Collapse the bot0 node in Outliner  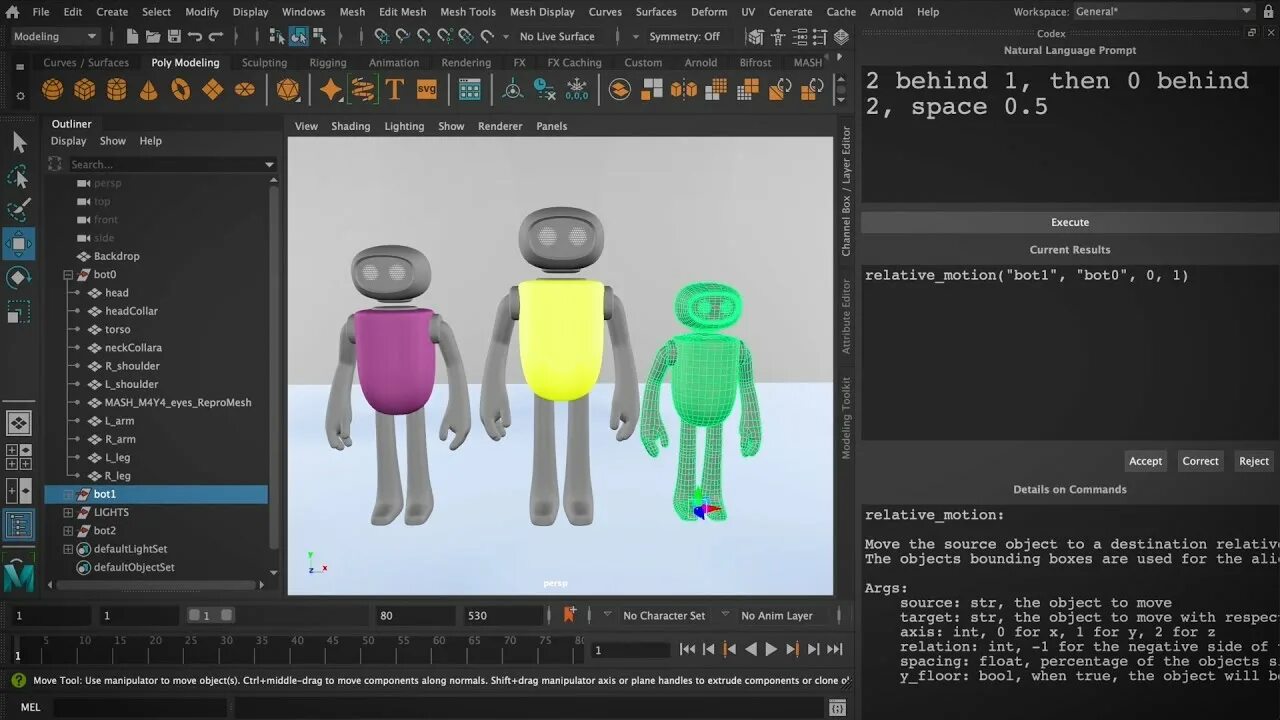tap(68, 274)
